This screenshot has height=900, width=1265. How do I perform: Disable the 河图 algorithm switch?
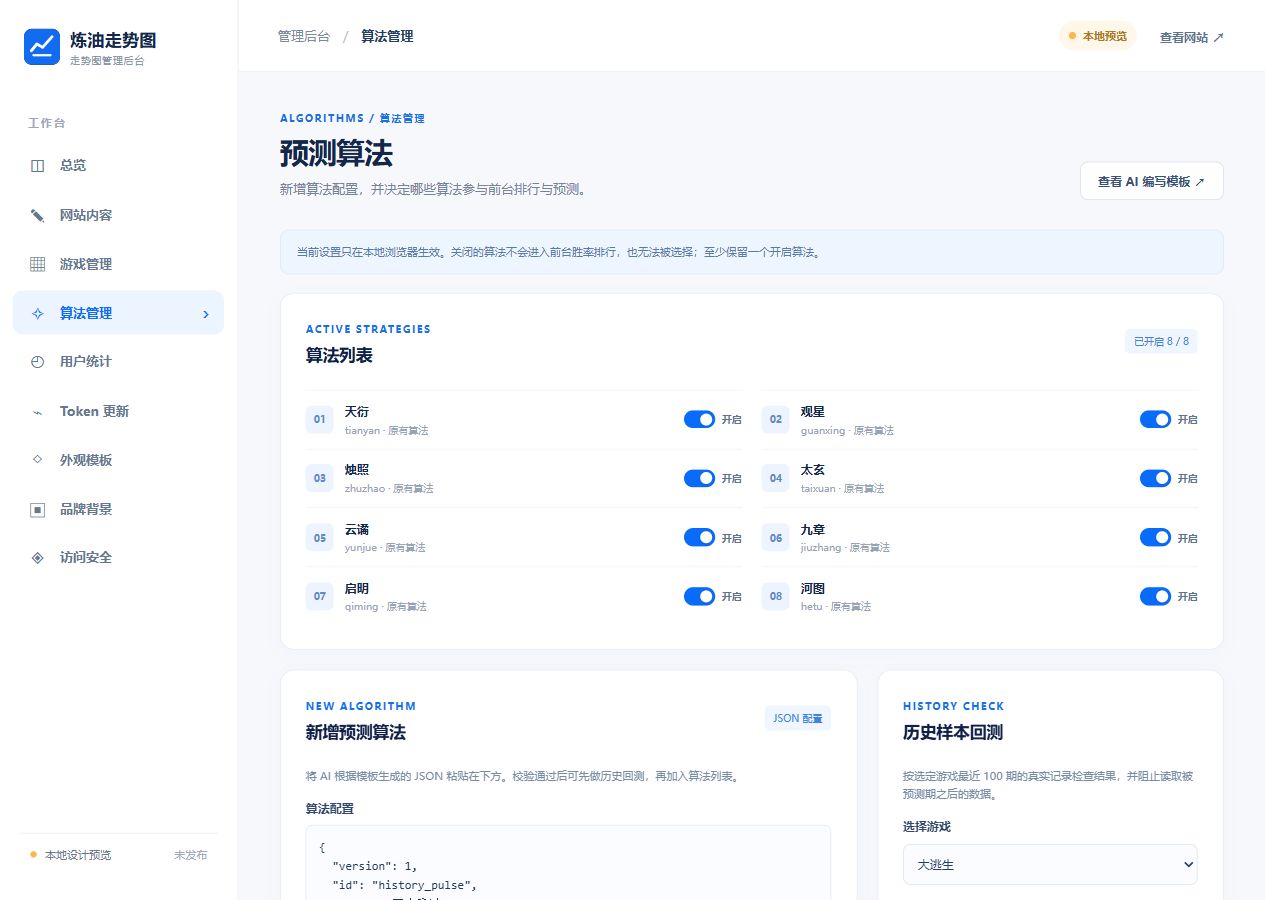[x=1155, y=597]
